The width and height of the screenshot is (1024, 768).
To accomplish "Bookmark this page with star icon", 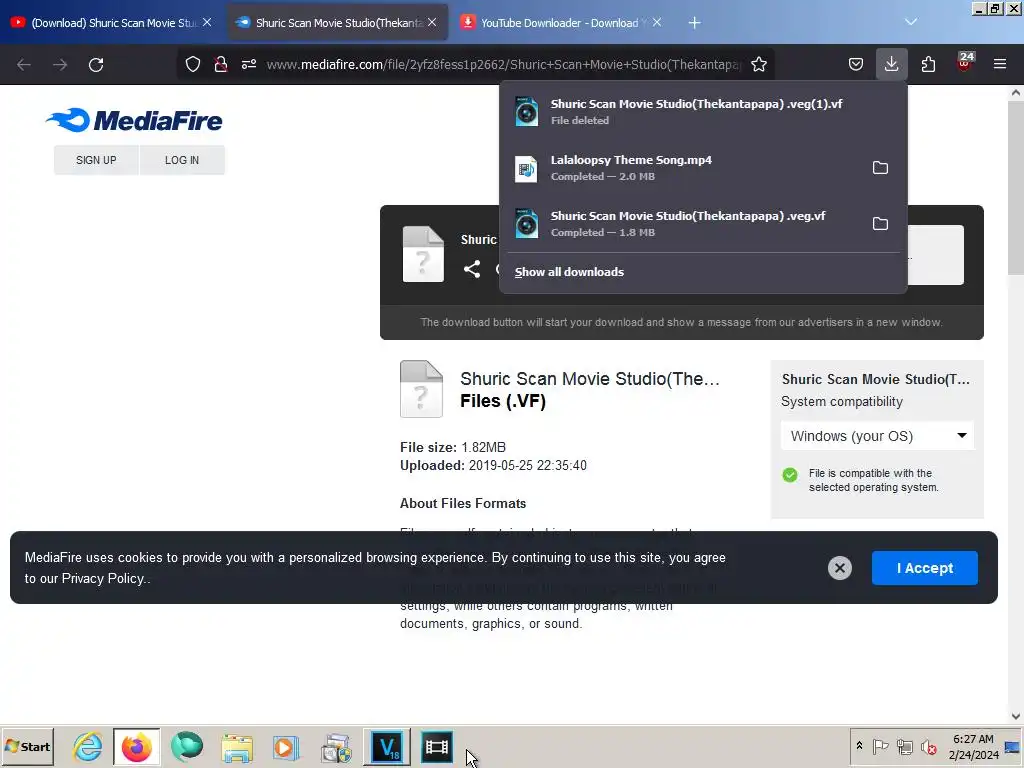I will click(759, 65).
